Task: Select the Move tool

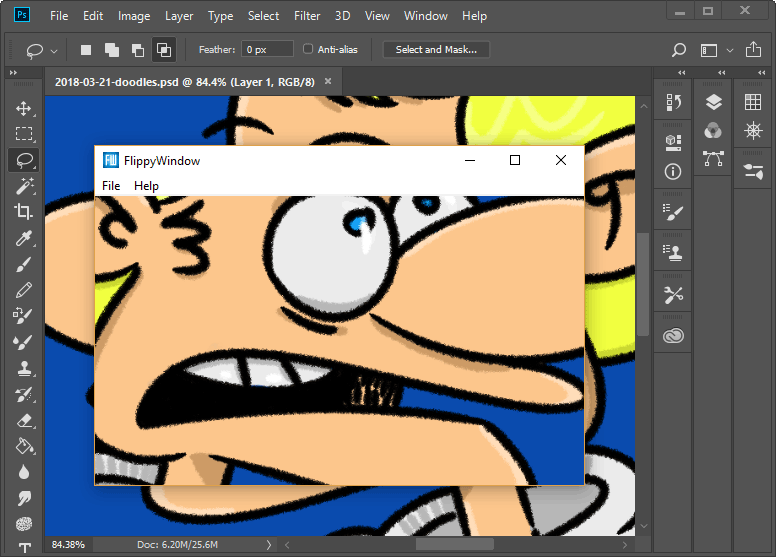Action: click(x=24, y=108)
